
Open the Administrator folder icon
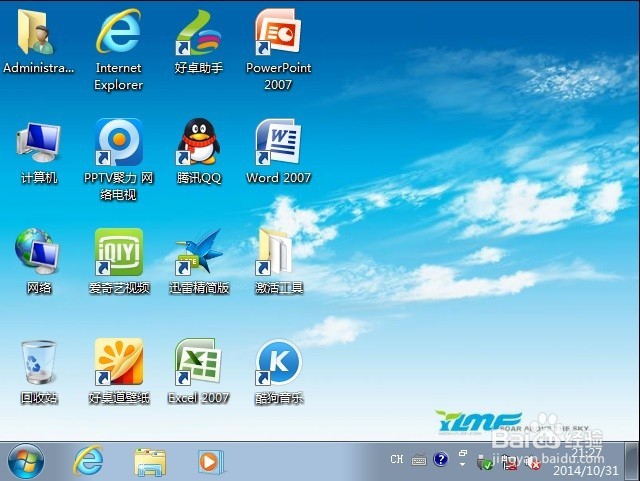(x=38, y=33)
